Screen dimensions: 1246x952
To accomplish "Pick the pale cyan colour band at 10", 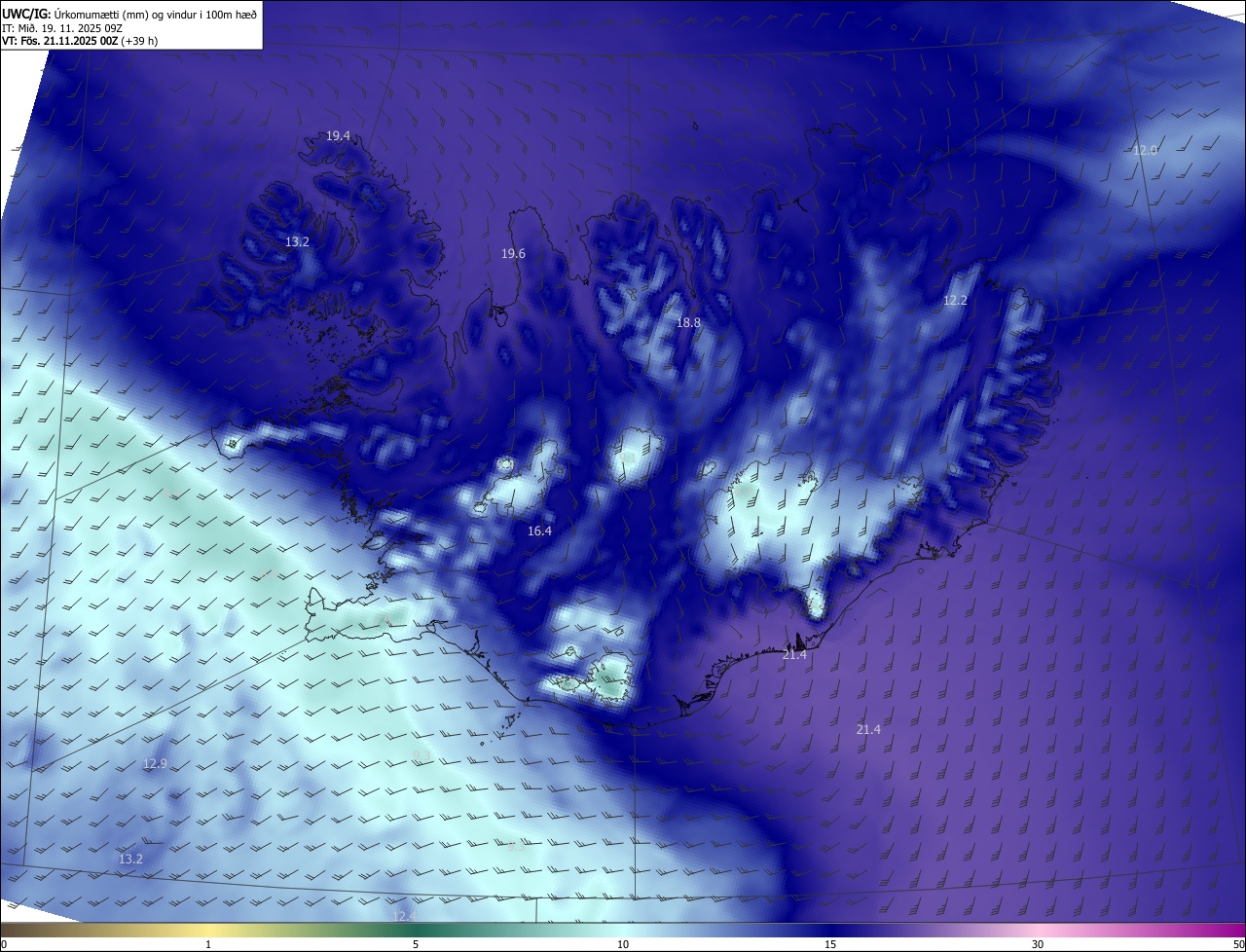I will click(623, 931).
